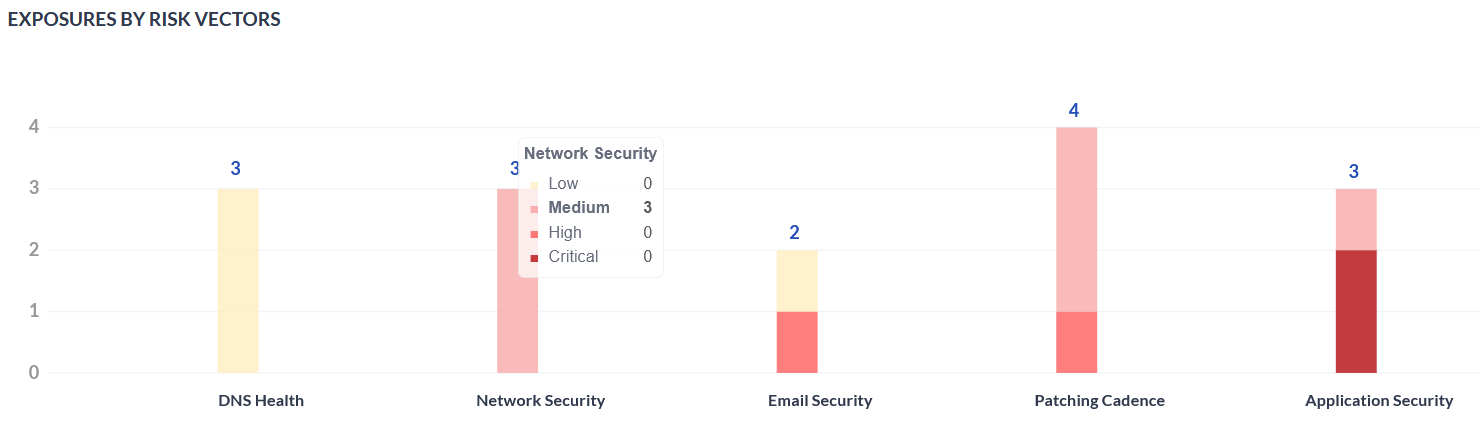Click the Patching Cadence axis label
1480x439 pixels.
(x=1099, y=401)
